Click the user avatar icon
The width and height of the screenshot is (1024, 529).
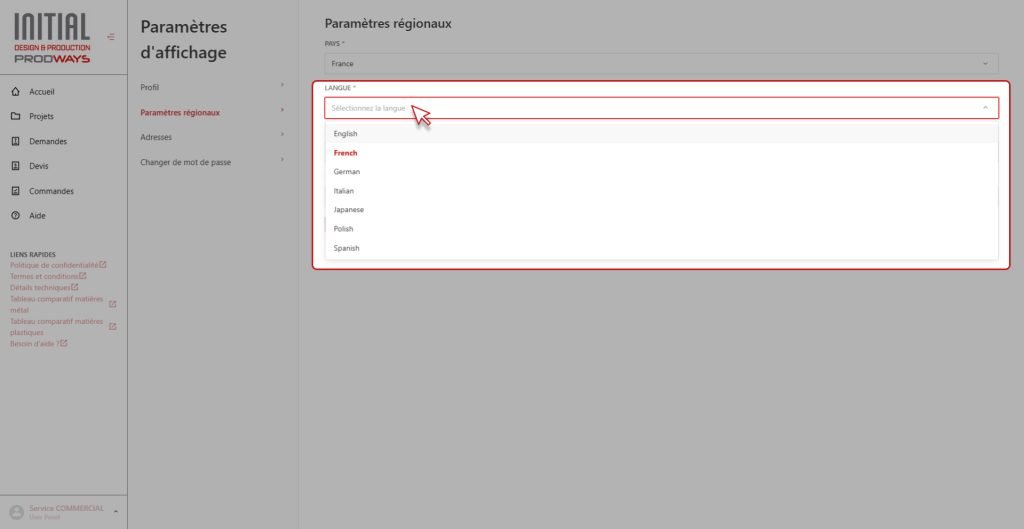point(17,512)
